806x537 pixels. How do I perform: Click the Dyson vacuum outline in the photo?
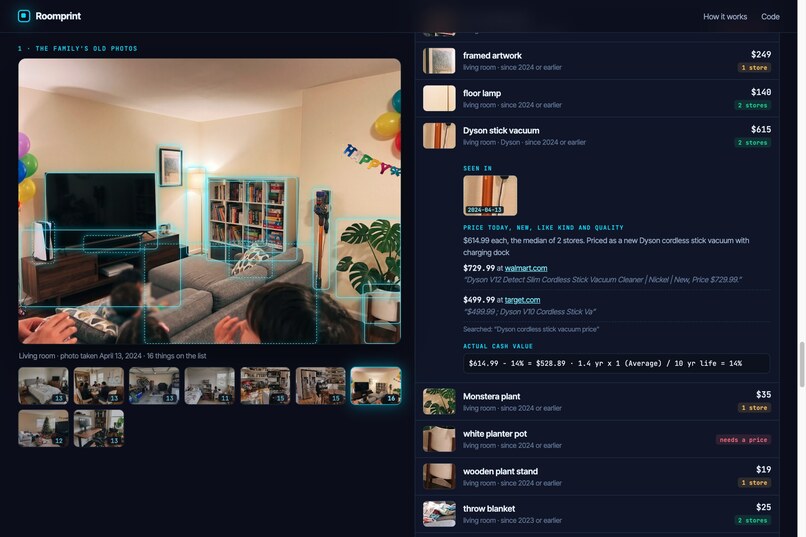coord(322,239)
